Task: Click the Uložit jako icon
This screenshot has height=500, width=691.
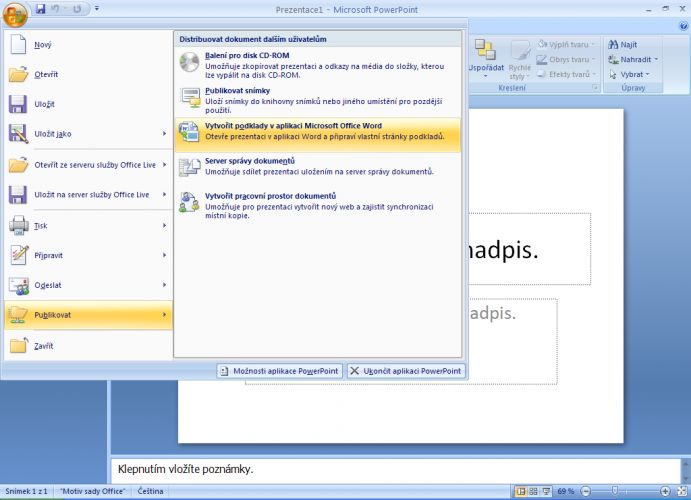Action: coord(18,134)
